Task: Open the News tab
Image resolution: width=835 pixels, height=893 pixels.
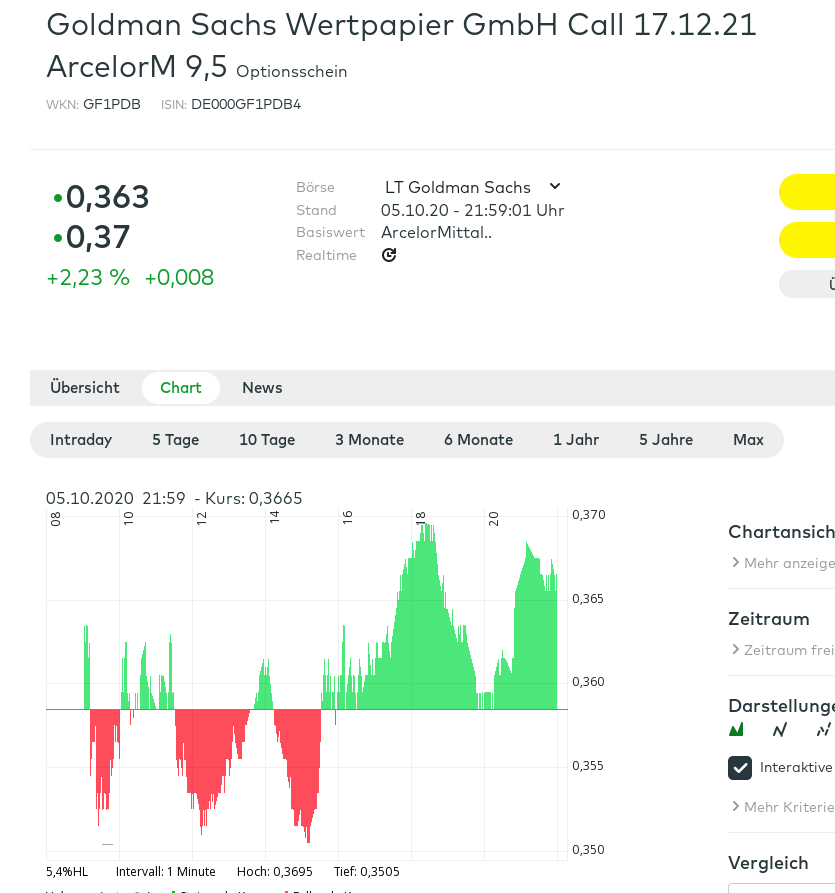Action: coord(262,388)
